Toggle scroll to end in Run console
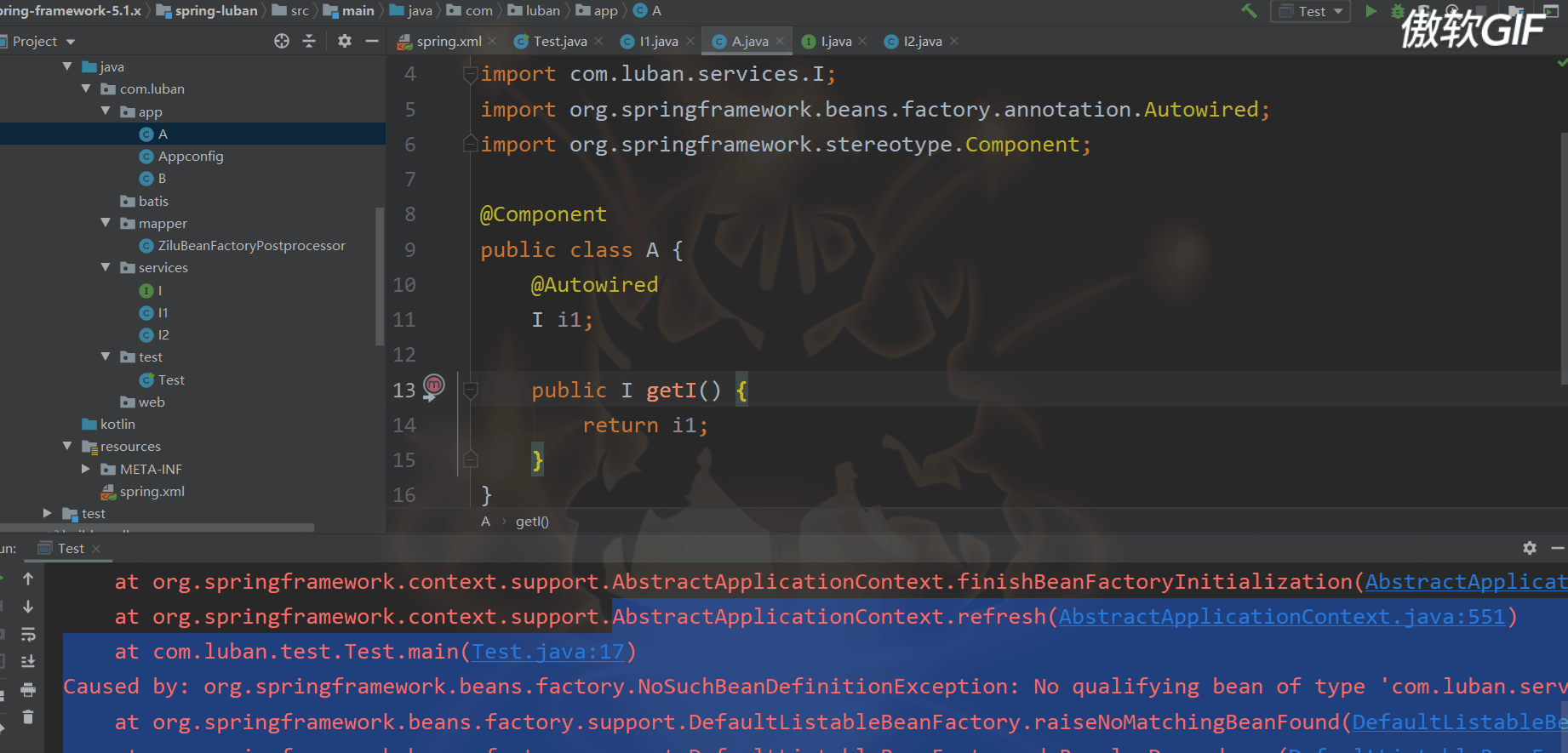The width and height of the screenshot is (1568, 753). click(x=28, y=661)
